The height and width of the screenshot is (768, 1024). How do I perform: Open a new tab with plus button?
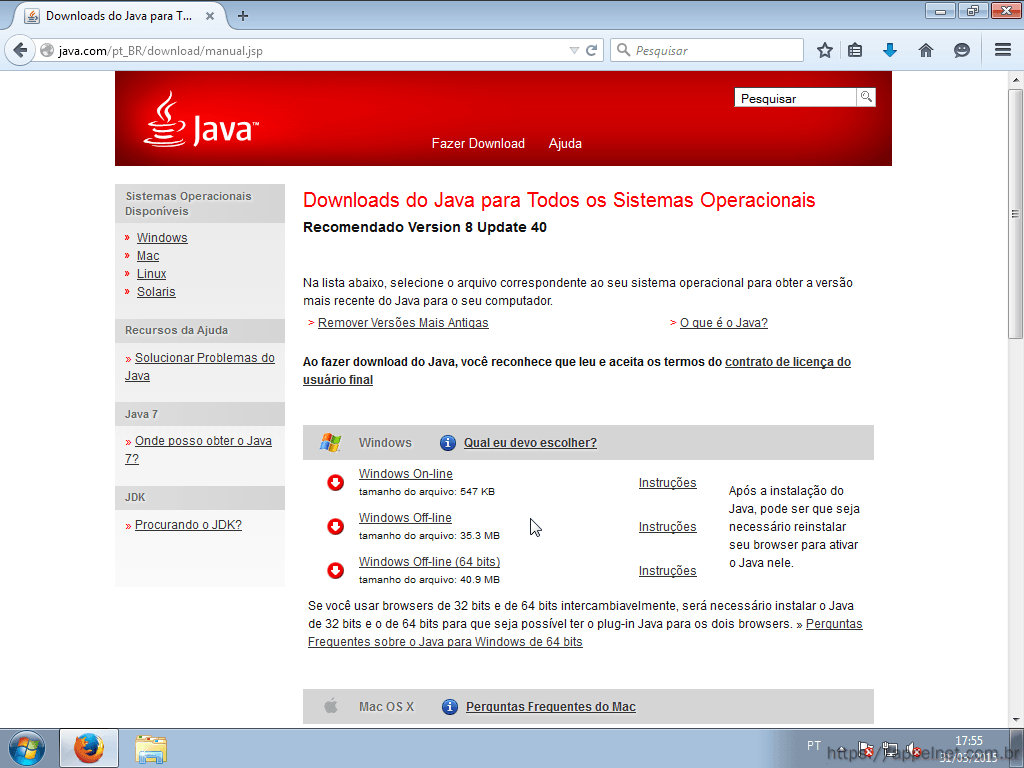click(x=243, y=16)
